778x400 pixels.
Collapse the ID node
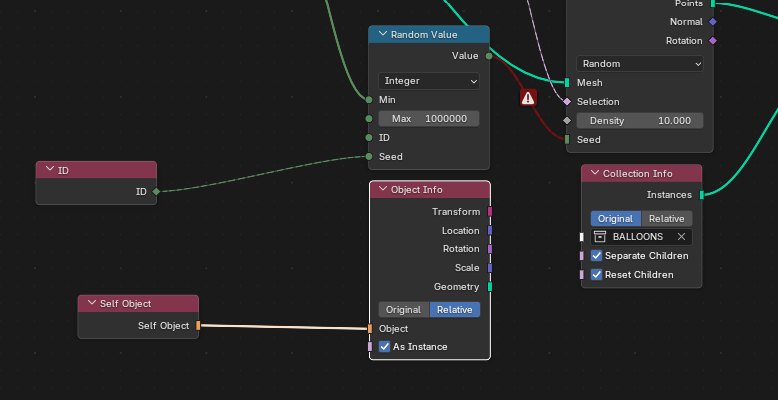coord(49,170)
